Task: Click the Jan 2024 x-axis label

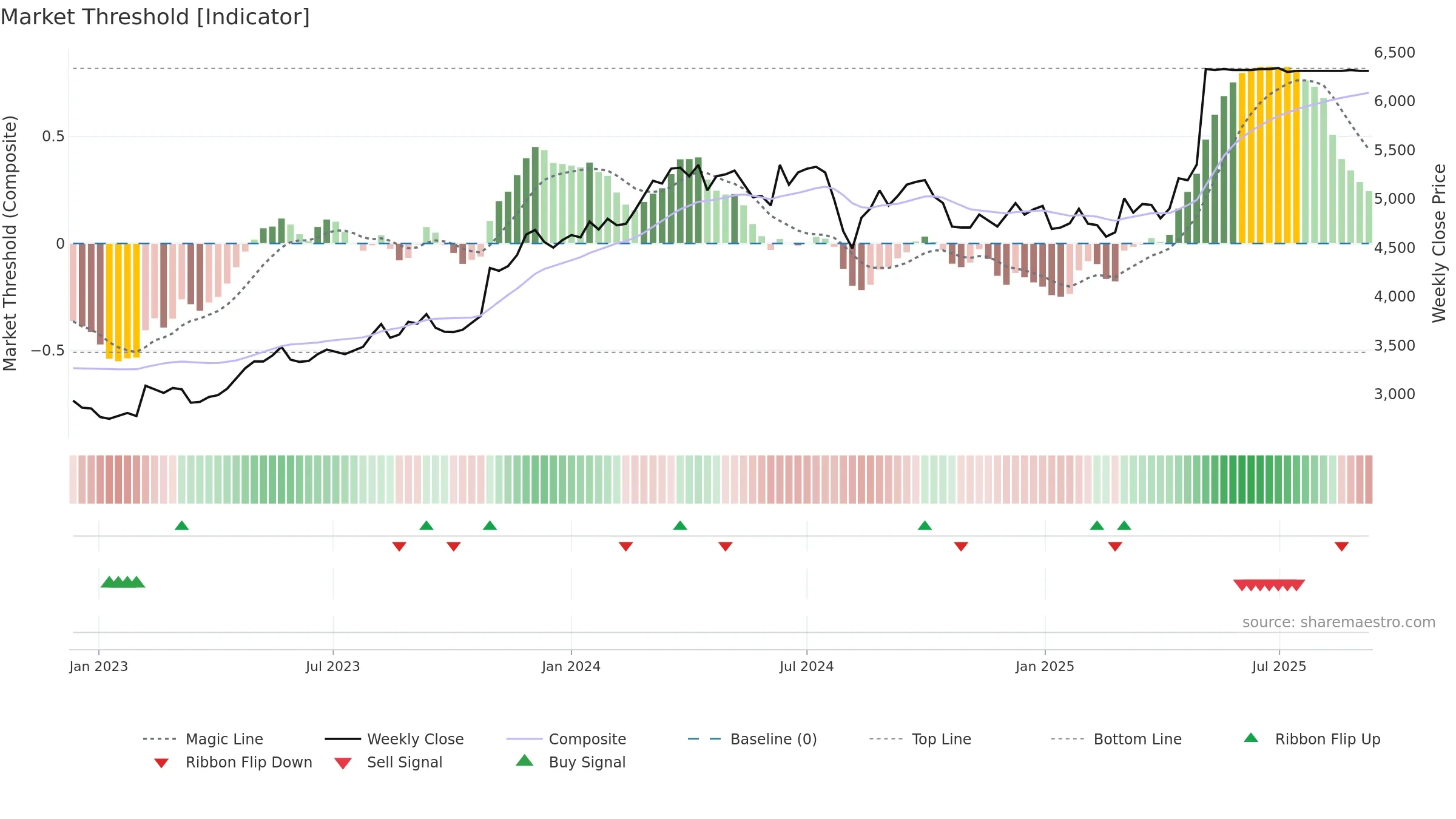Action: coord(571,666)
